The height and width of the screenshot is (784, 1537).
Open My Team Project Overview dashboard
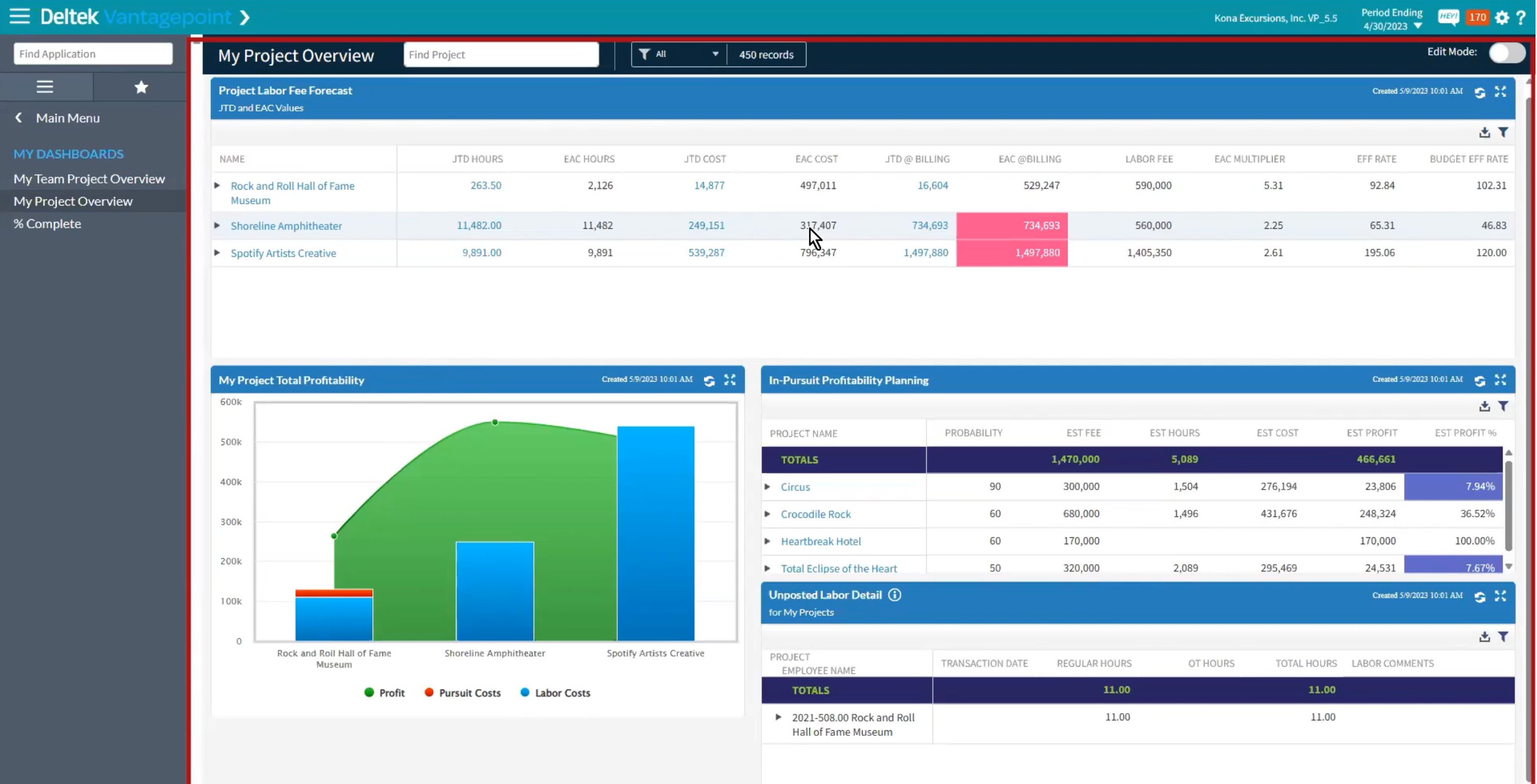(x=89, y=179)
